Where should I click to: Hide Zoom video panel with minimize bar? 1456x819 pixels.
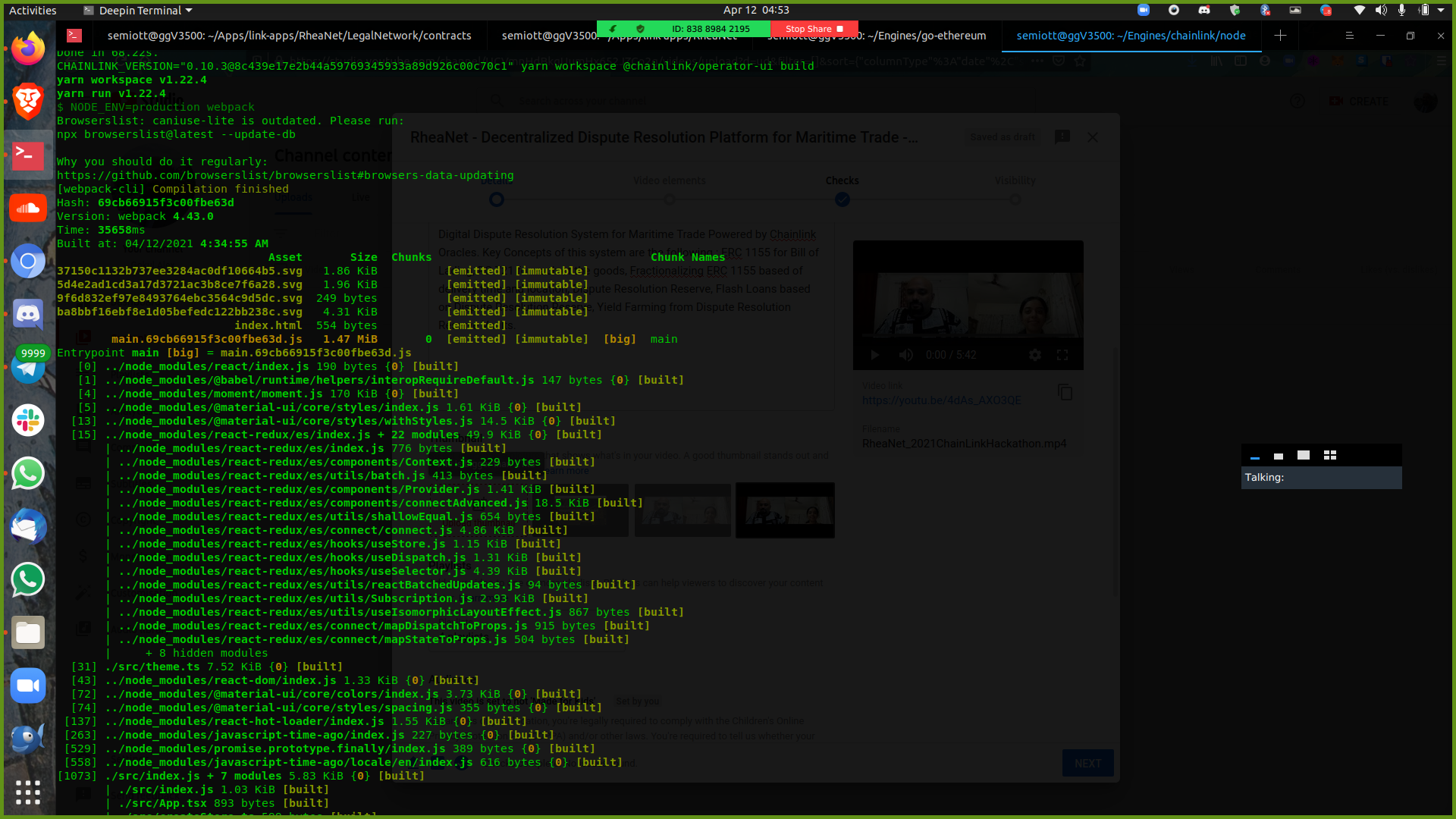1255,457
